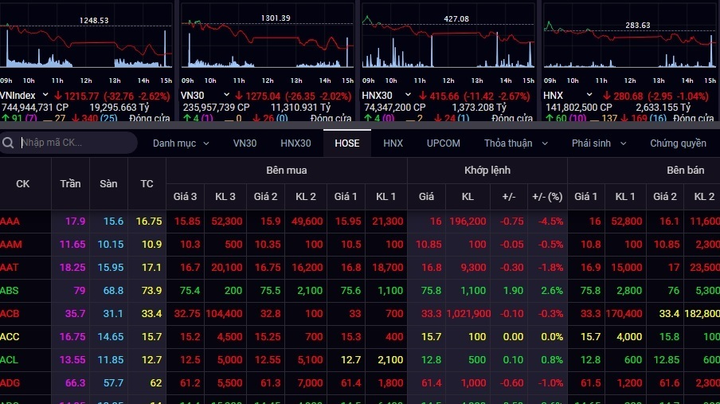Switch to the VN30 tab
This screenshot has height=404, width=720.
tap(245, 143)
